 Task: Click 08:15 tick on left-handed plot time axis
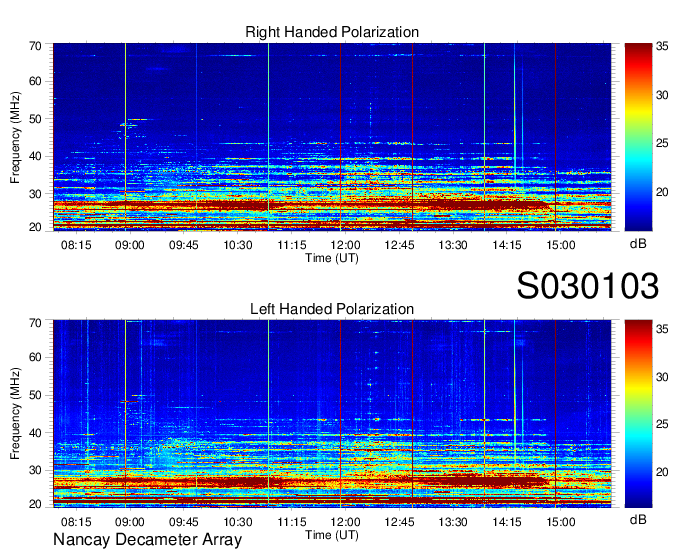pos(76,522)
